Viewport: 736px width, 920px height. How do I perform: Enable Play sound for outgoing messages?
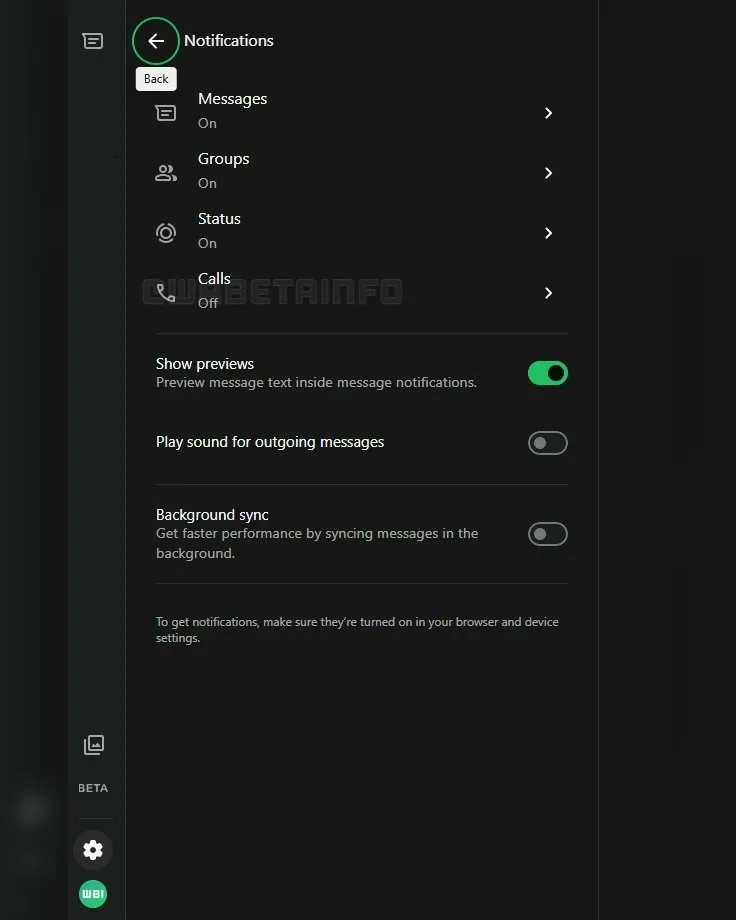[547, 443]
